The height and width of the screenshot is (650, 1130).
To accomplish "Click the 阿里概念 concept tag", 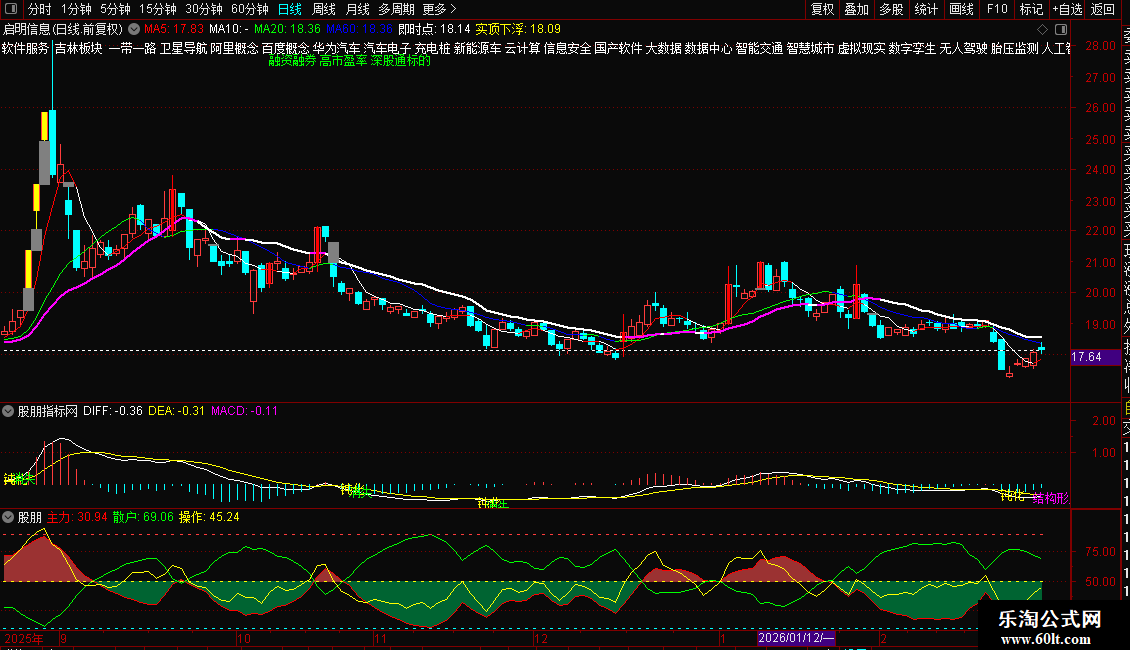I will point(234,48).
